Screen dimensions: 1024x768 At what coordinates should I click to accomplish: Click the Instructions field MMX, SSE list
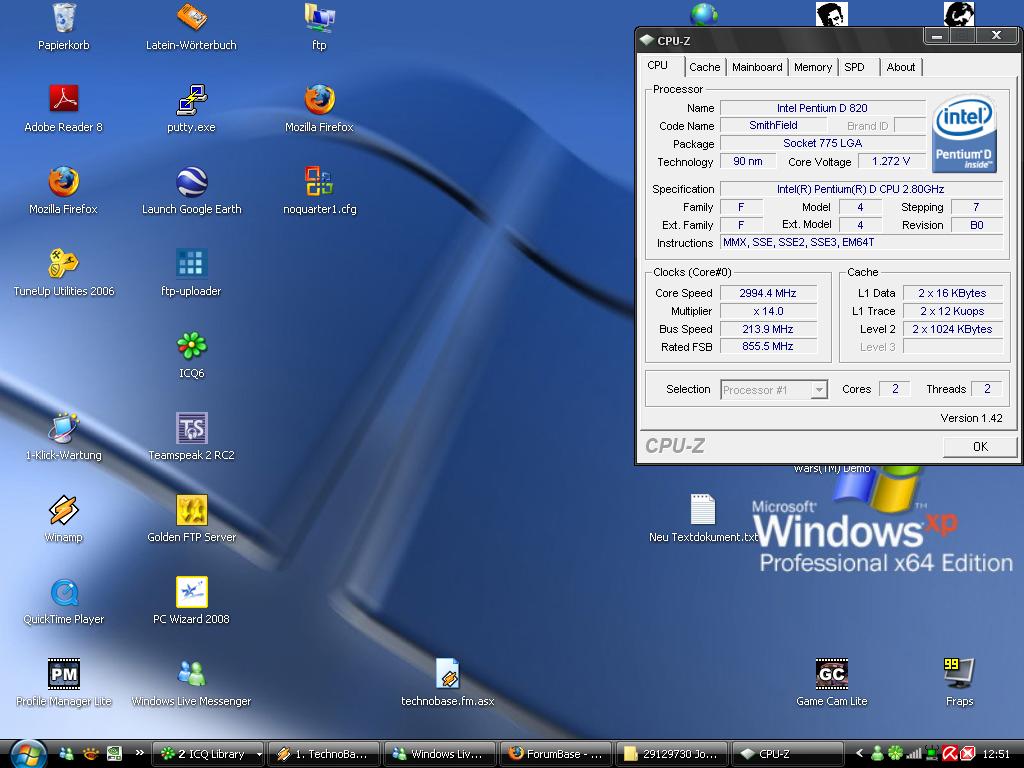[x=861, y=242]
